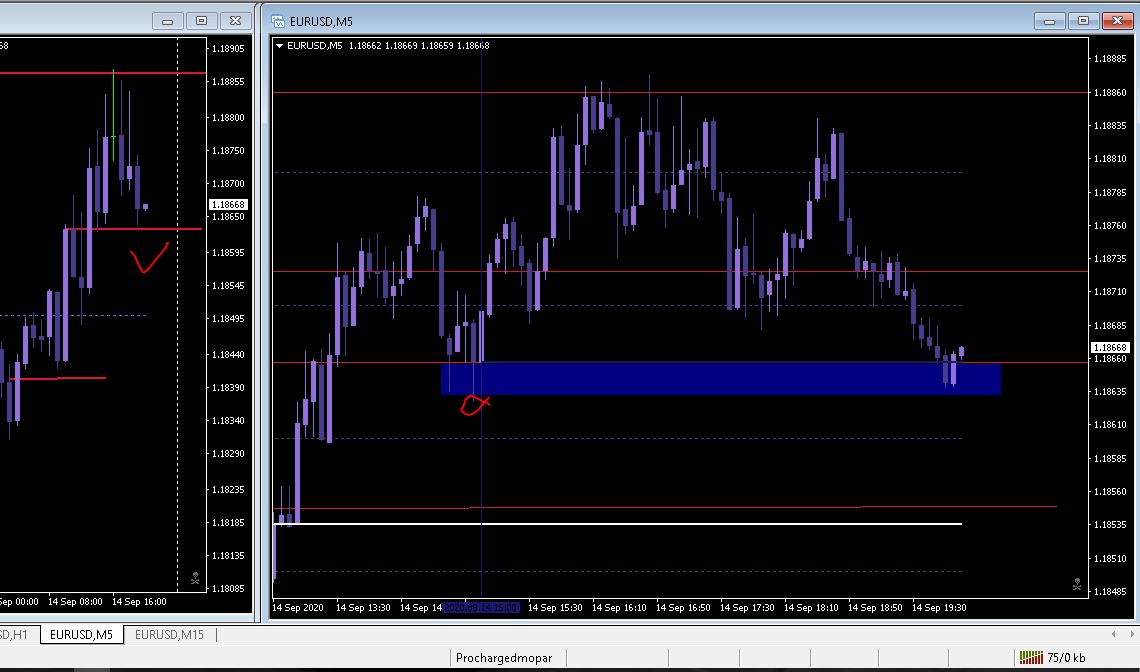This screenshot has height=672, width=1140.
Task: Minimize the left chart window
Action: 167,21
